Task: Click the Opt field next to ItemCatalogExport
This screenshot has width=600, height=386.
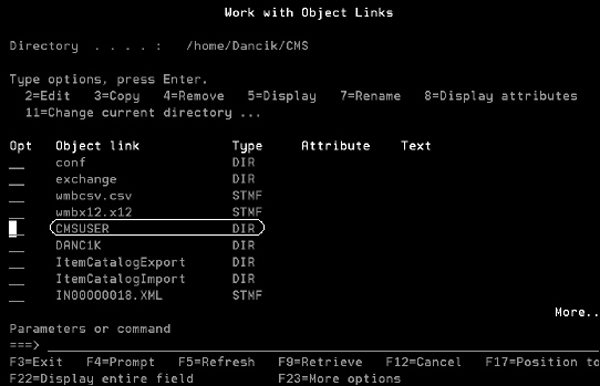Action: (x=17, y=262)
